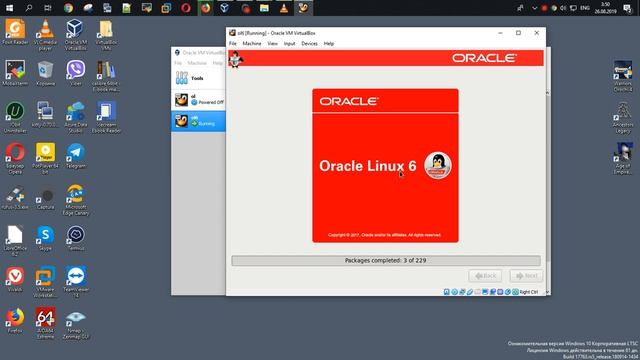640x360 pixels.
Task: Open the Input menu in the VM window
Action: [x=289, y=43]
